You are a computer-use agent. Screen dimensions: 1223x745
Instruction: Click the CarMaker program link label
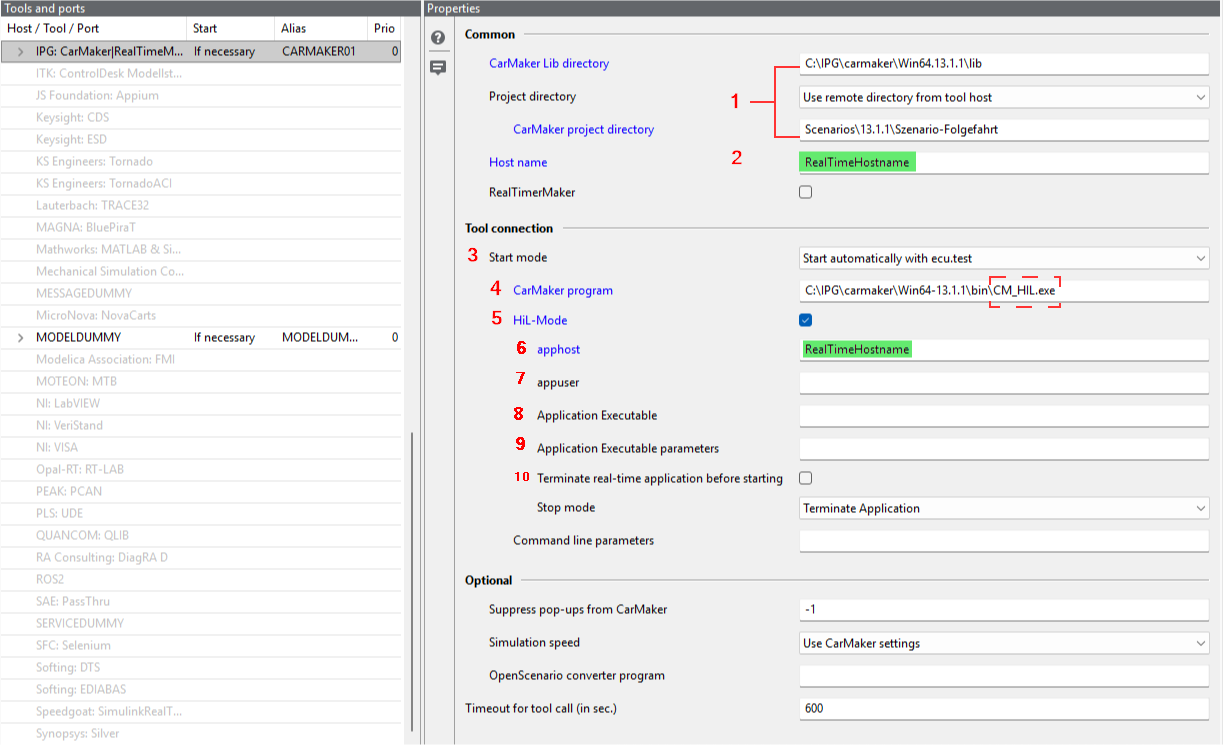tap(563, 290)
